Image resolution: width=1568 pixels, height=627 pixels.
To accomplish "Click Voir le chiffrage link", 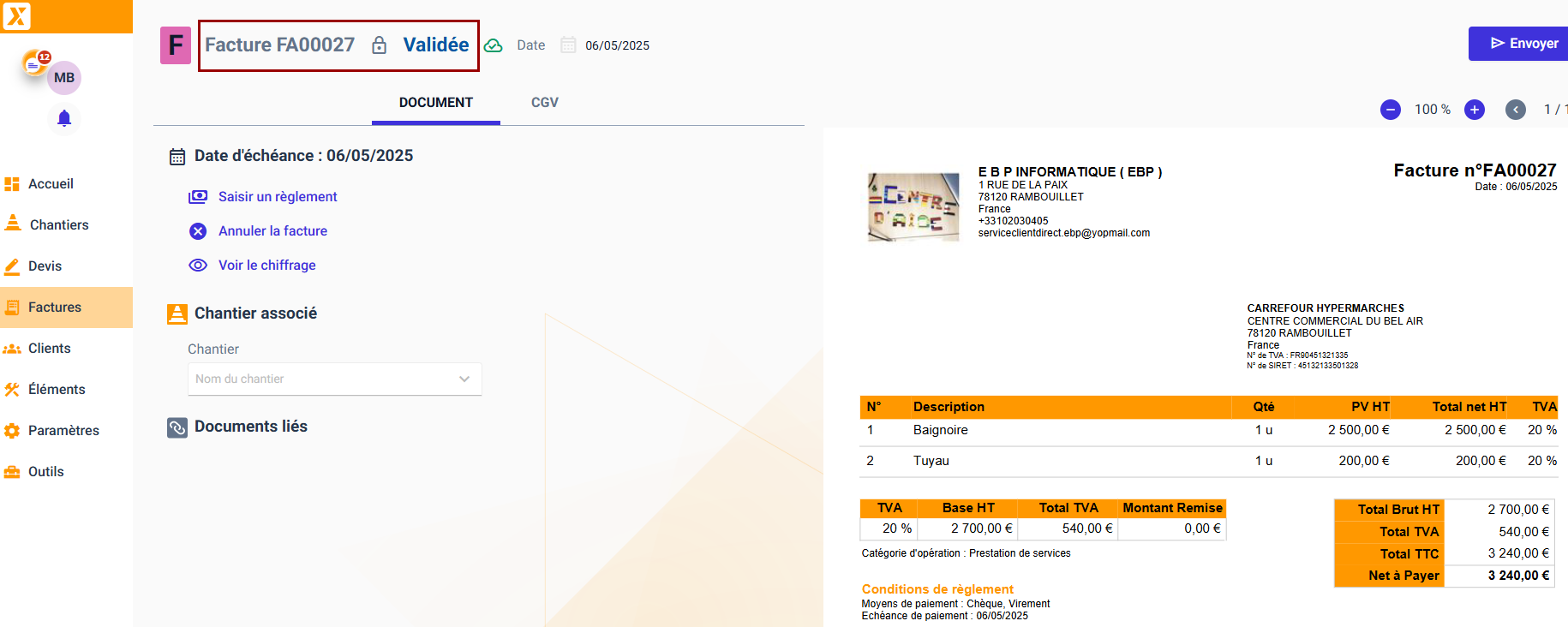I will click(266, 266).
